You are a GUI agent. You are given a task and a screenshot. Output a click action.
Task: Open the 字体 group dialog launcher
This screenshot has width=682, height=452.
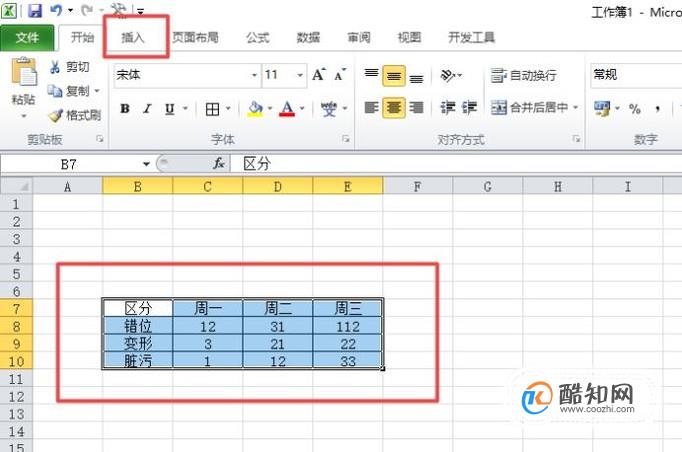coord(346,139)
